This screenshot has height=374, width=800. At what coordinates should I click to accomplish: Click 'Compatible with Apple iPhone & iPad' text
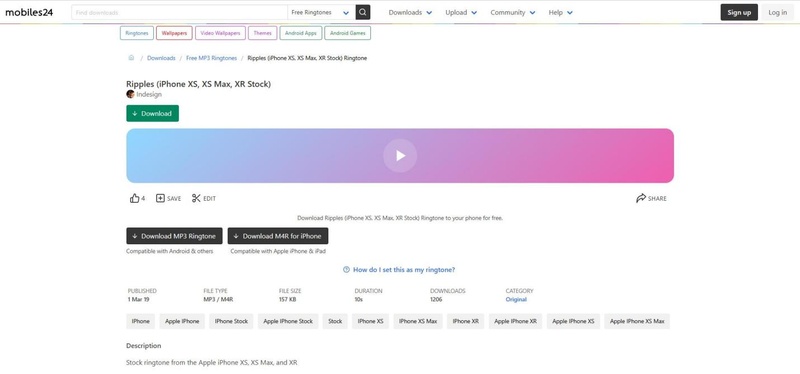(278, 251)
